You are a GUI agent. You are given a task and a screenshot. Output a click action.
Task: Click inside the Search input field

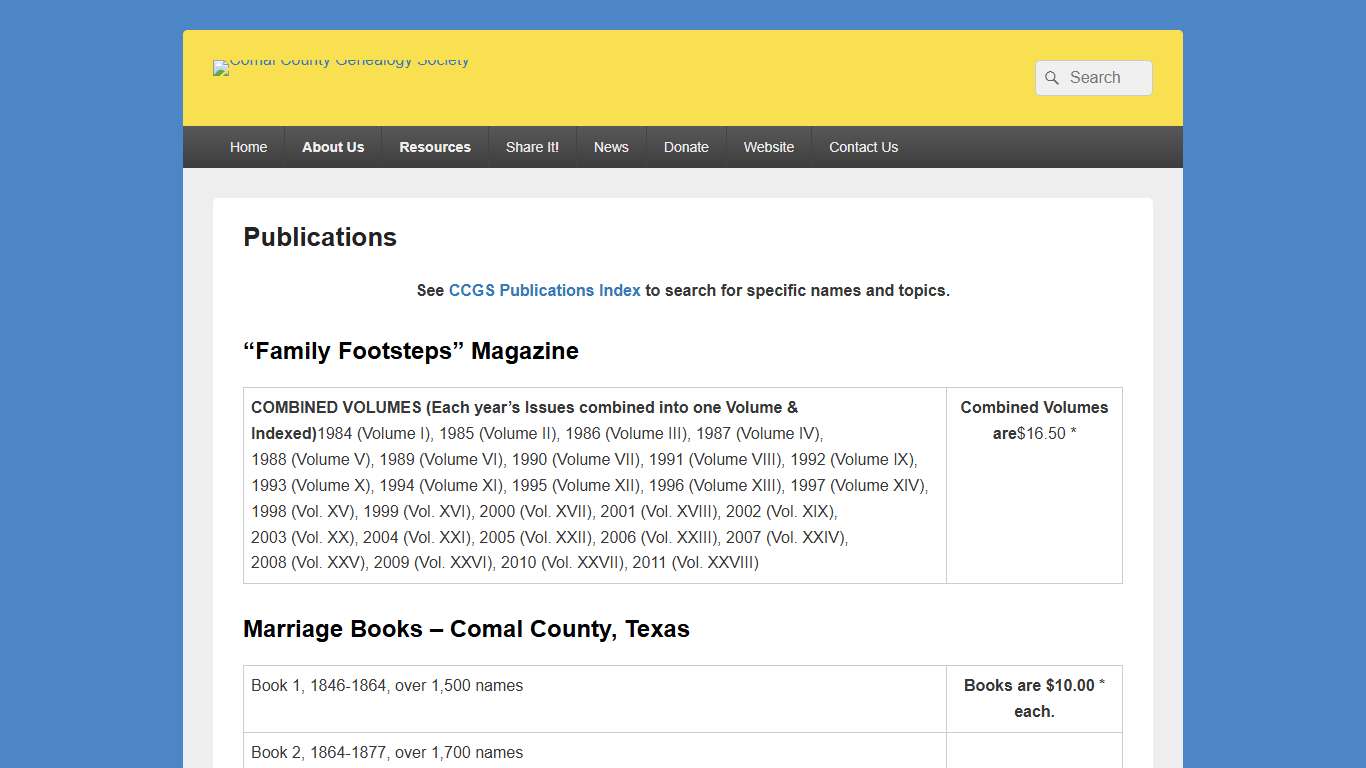(1100, 78)
